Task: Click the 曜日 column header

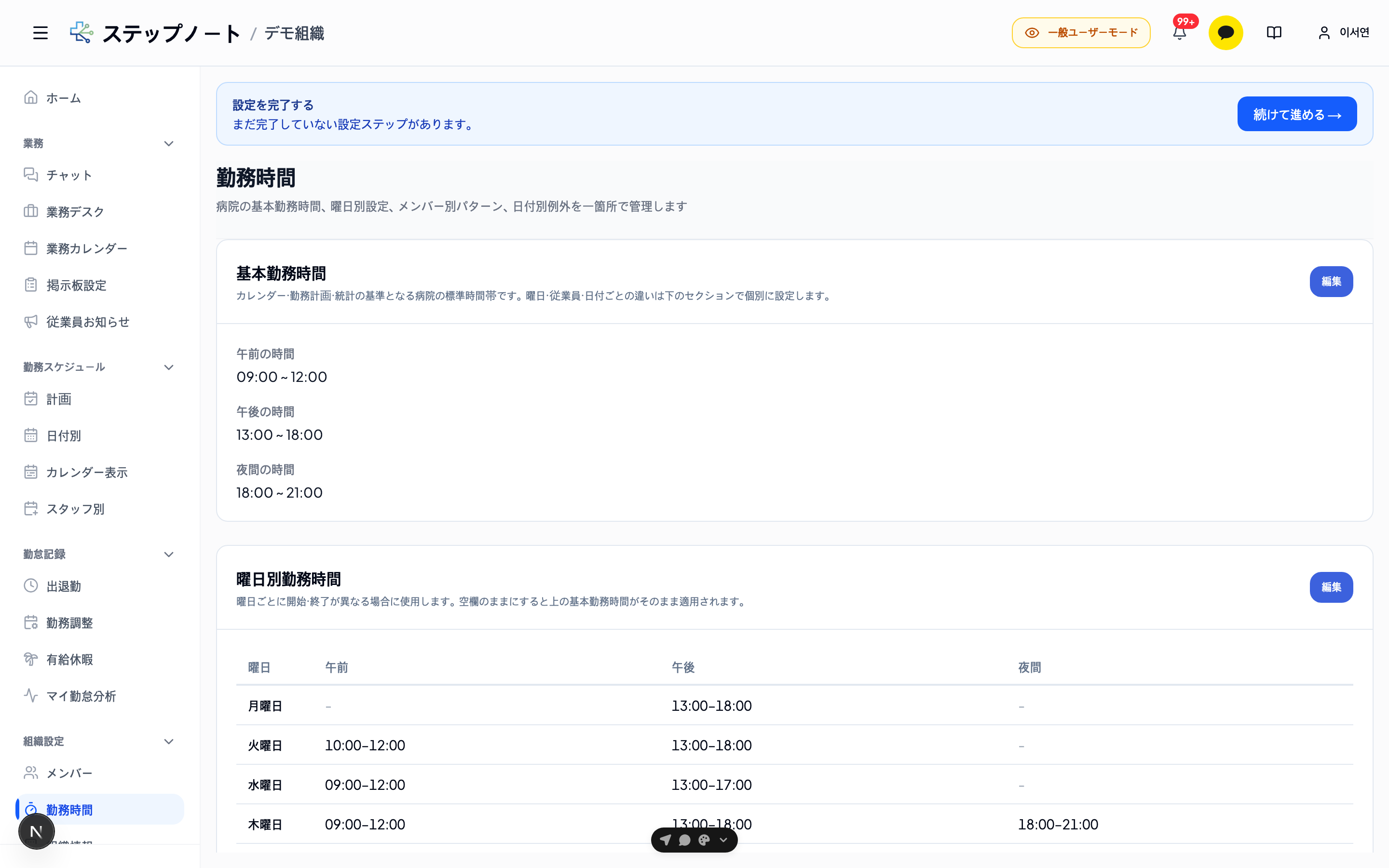Action: [x=259, y=667]
